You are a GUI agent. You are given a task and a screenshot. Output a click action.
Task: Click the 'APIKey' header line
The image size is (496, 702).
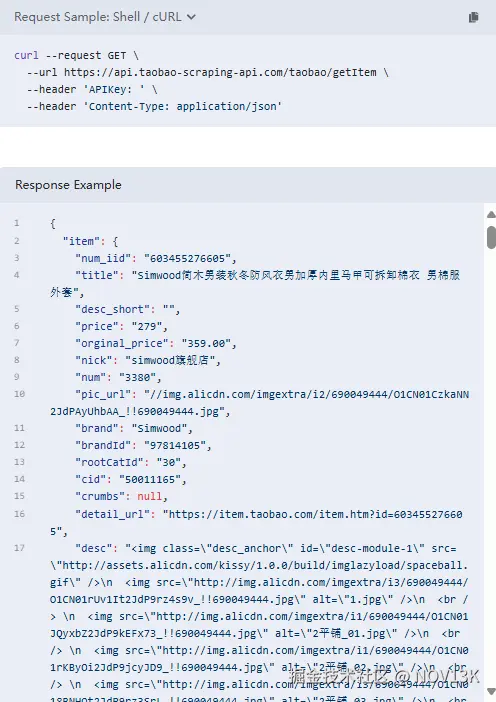(x=92, y=90)
